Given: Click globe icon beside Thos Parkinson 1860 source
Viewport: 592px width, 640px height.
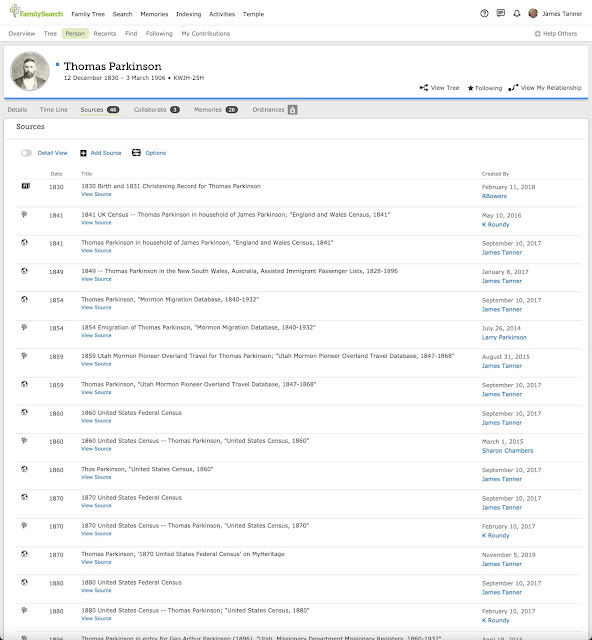Looking at the screenshot, I should (x=24, y=469).
